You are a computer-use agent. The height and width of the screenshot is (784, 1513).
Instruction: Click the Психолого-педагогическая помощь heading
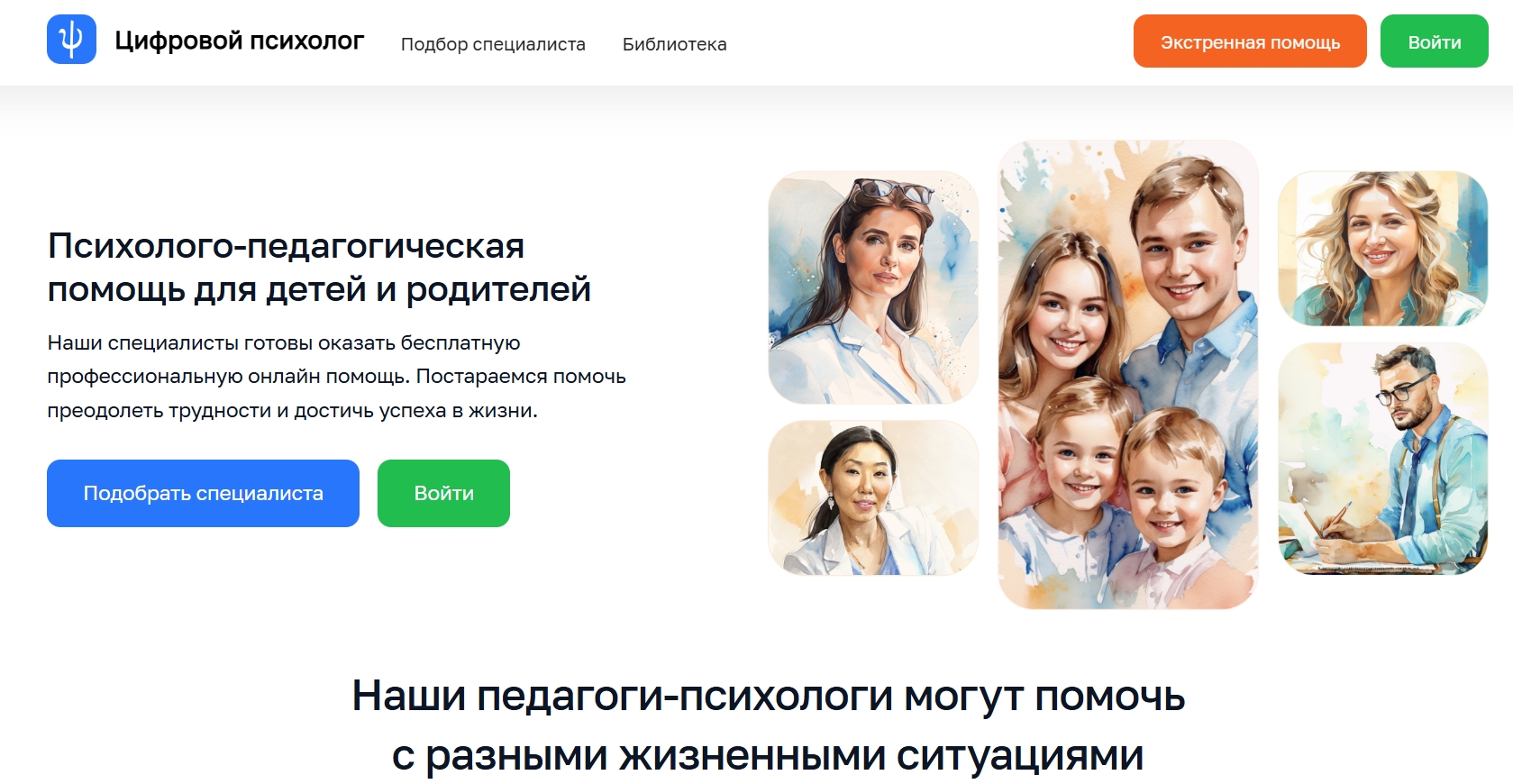click(x=319, y=267)
